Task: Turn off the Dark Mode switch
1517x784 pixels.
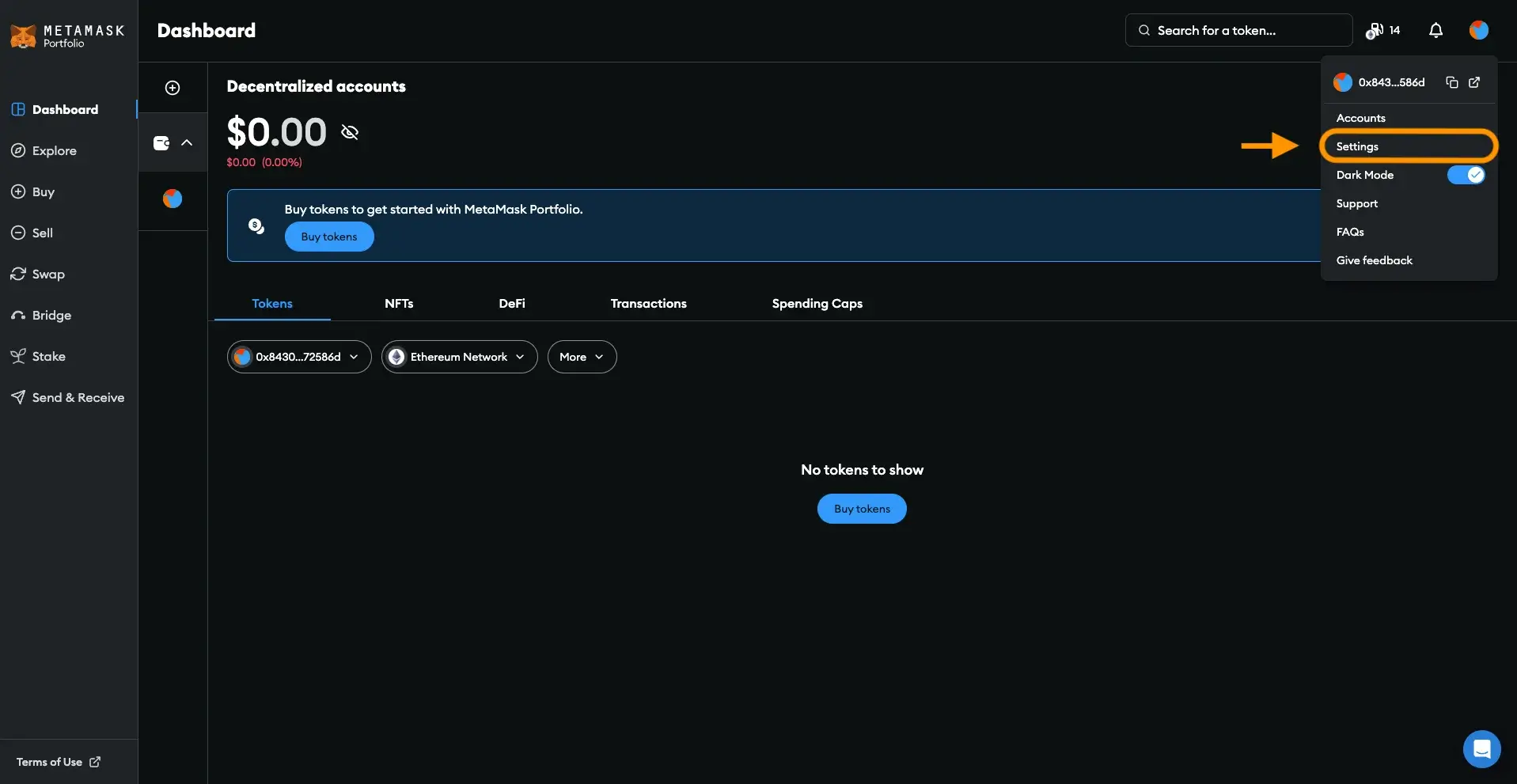Action: point(1466,175)
